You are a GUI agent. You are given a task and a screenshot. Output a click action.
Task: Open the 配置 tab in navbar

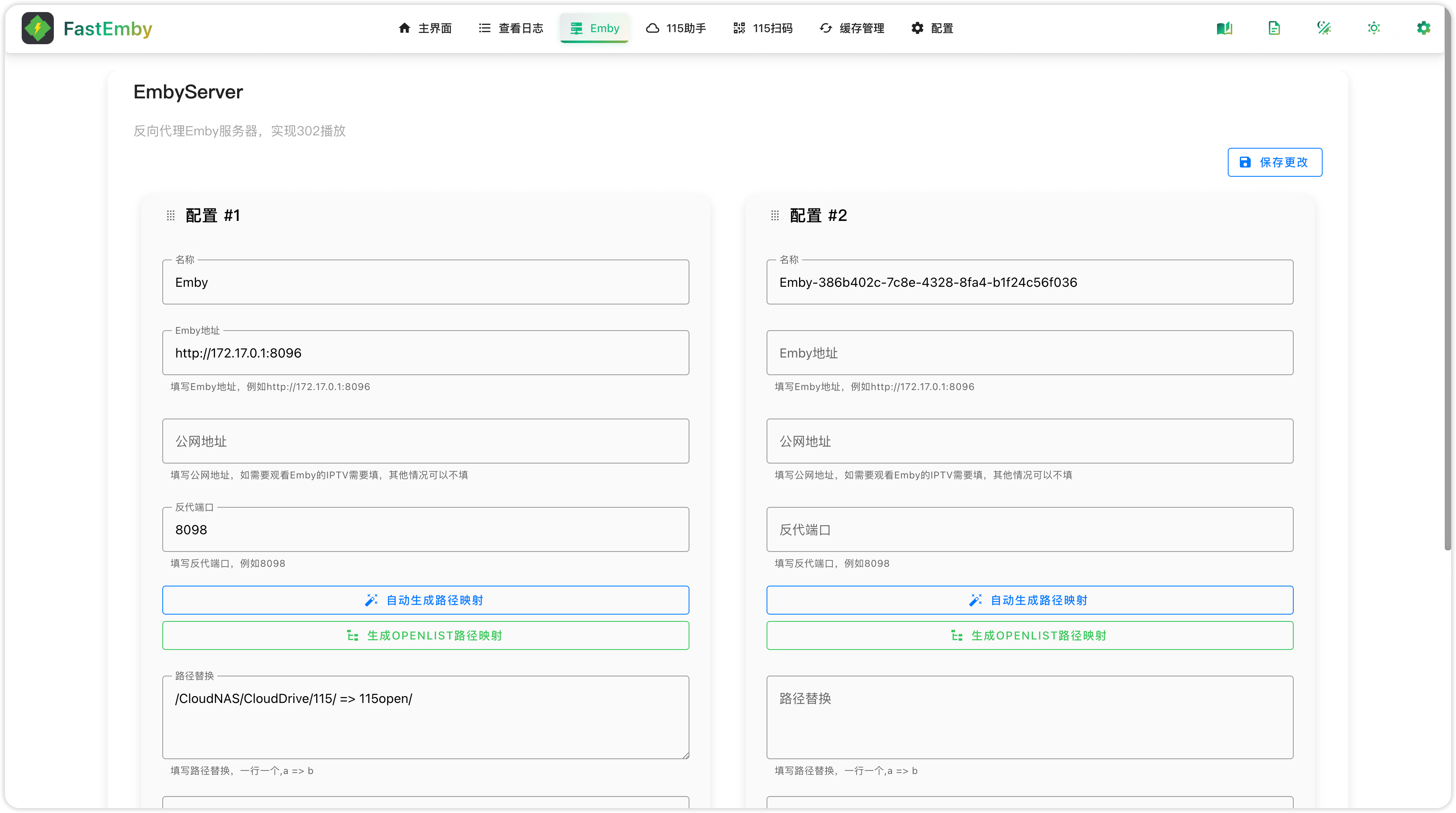(932, 28)
